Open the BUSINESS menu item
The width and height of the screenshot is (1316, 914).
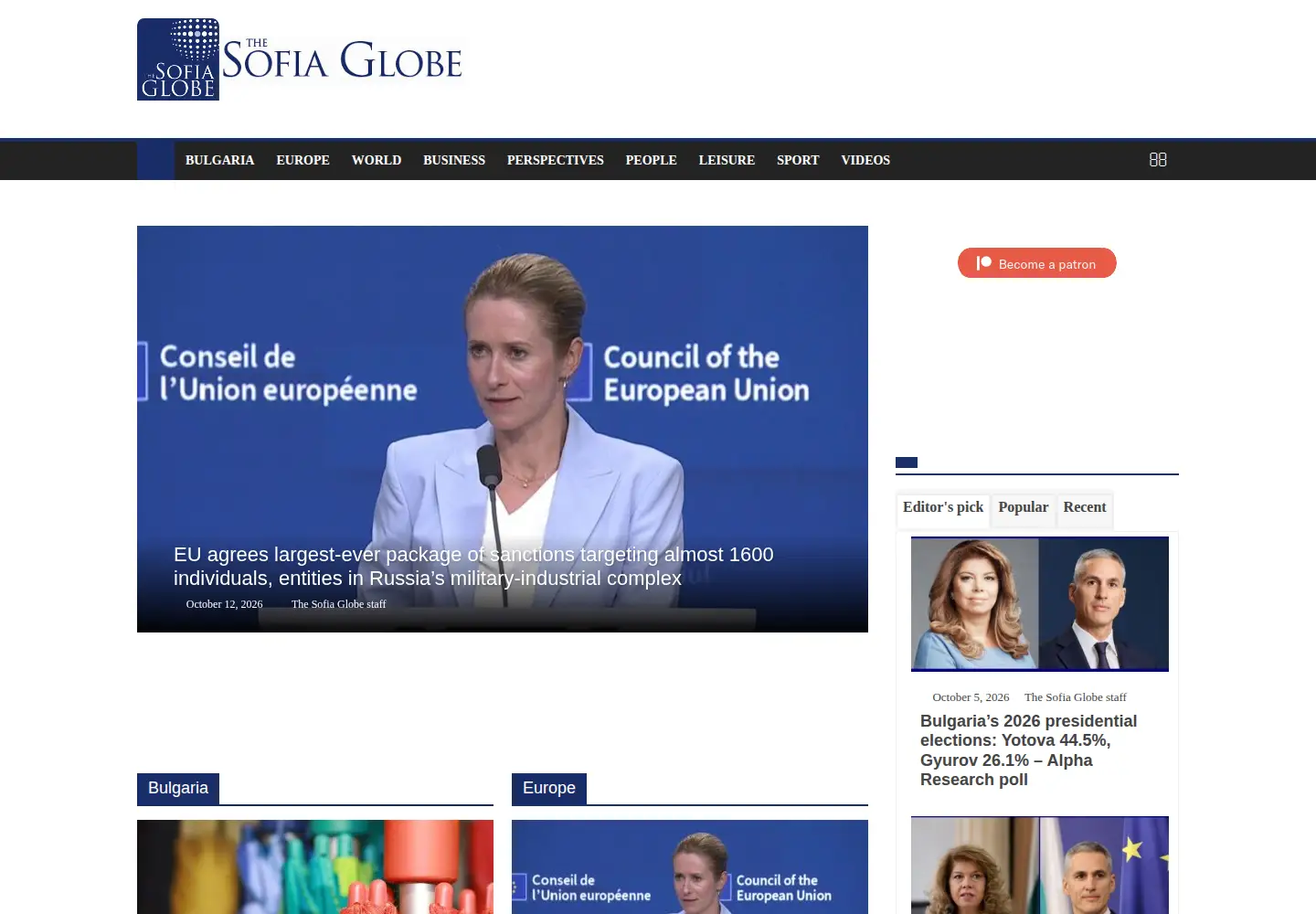pyautogui.click(x=454, y=160)
